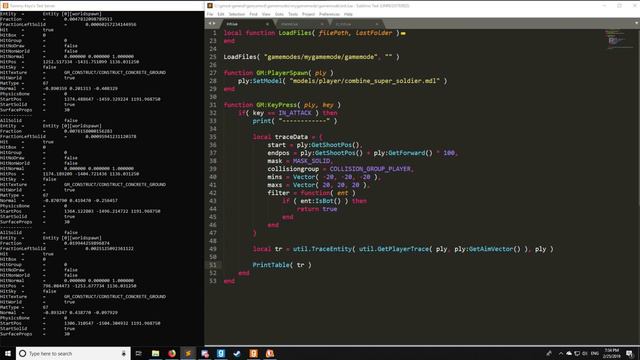Click the PrintTable( tr ) code line

[x=282, y=265]
